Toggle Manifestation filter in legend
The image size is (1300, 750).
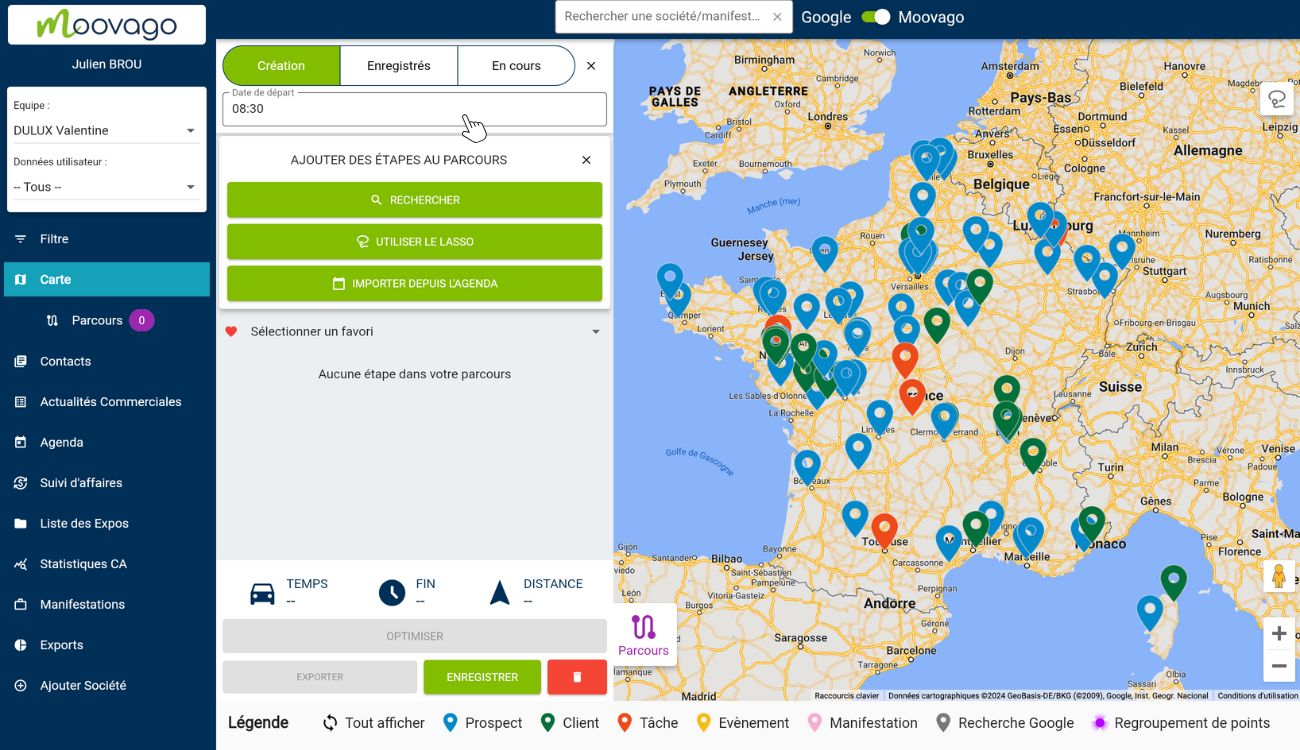pyautogui.click(x=862, y=723)
